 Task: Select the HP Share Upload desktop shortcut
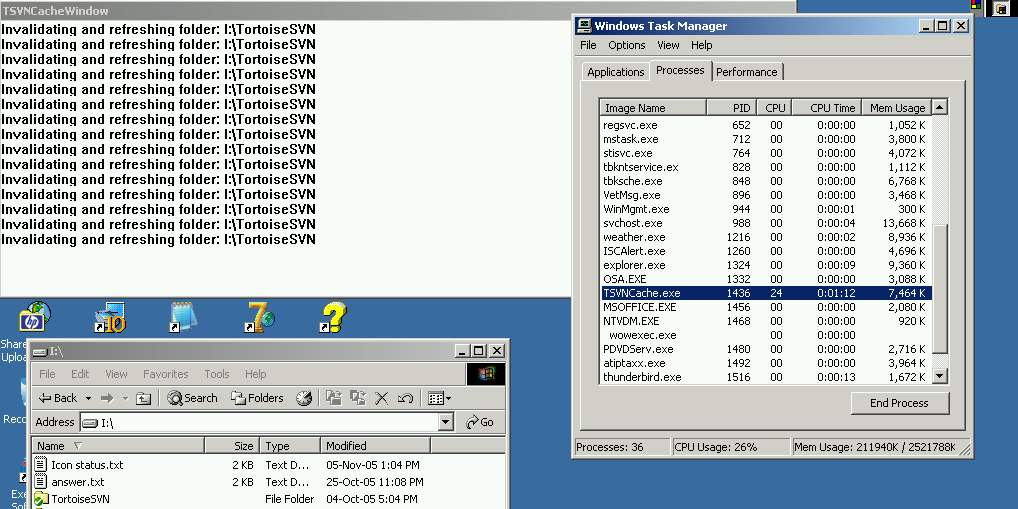coord(34,317)
